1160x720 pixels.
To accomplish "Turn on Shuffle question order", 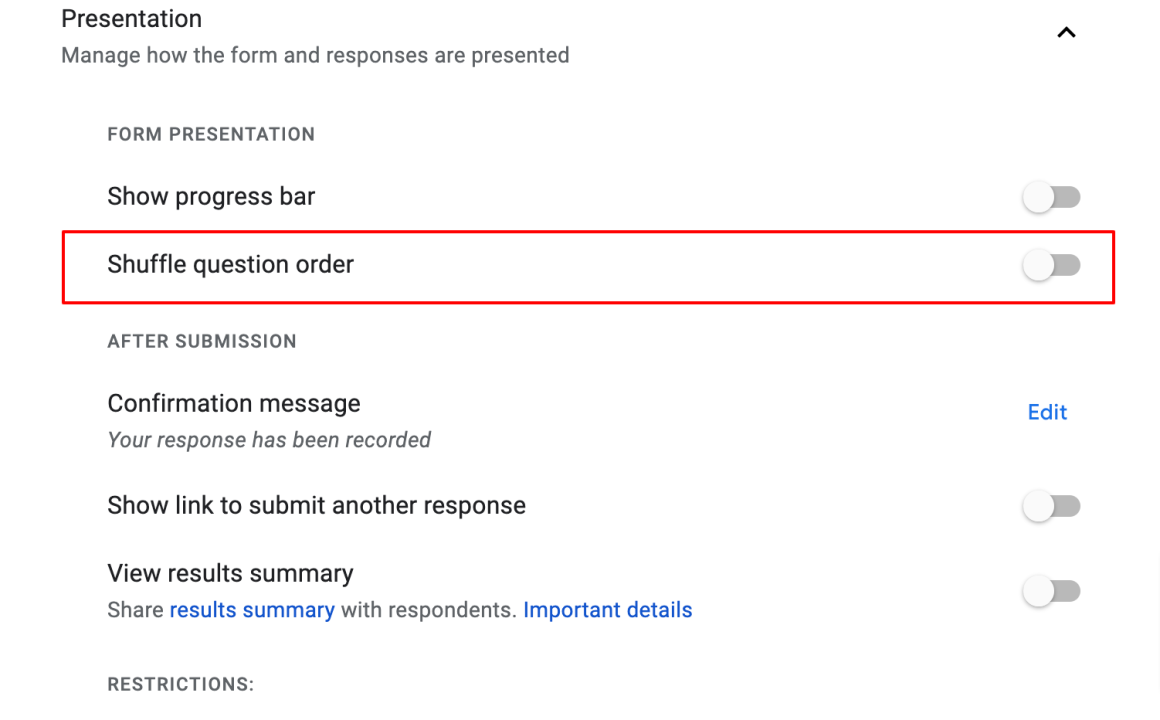I will pos(1051,265).
